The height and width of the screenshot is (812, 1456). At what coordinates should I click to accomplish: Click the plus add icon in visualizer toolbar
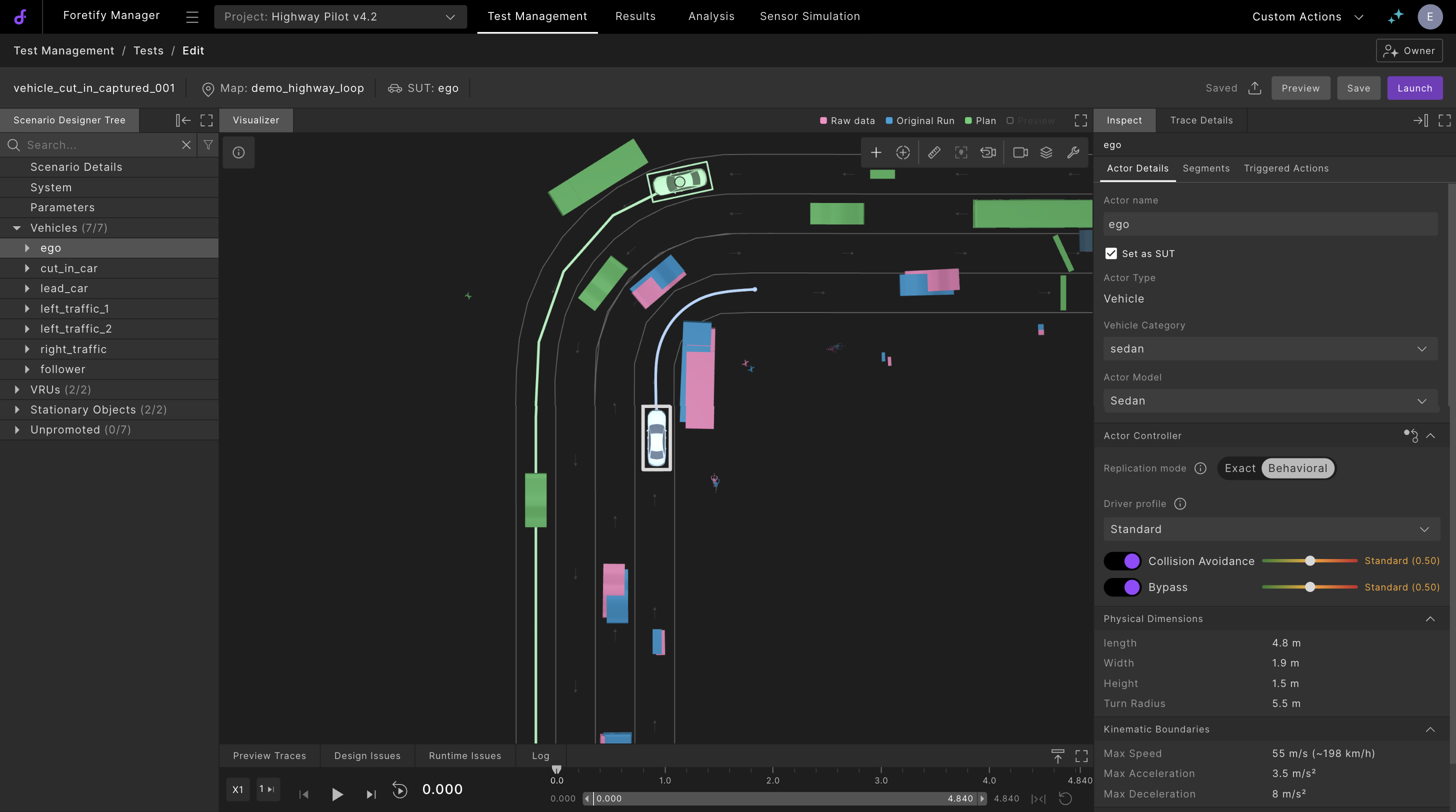(876, 152)
